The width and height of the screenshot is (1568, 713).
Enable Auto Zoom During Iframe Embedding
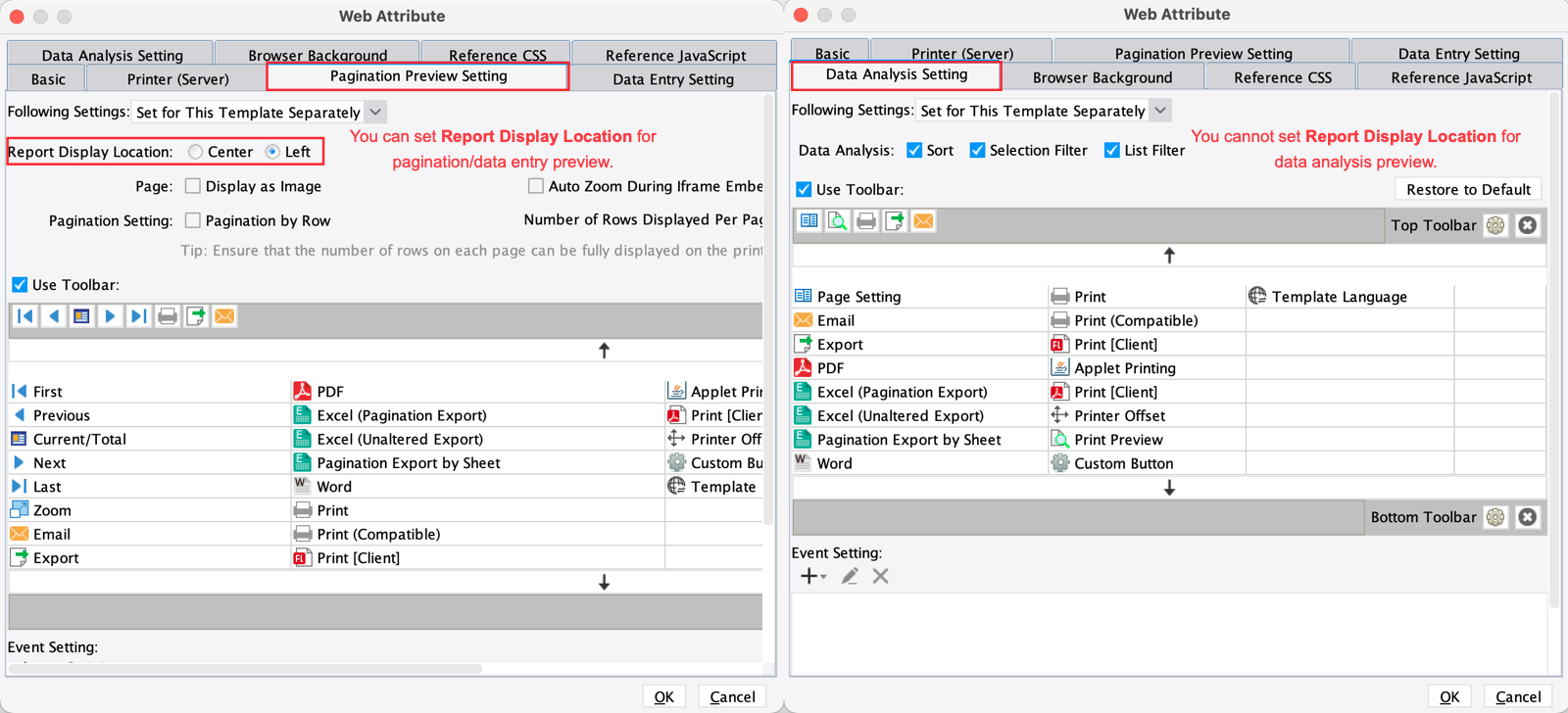pyautogui.click(x=536, y=186)
